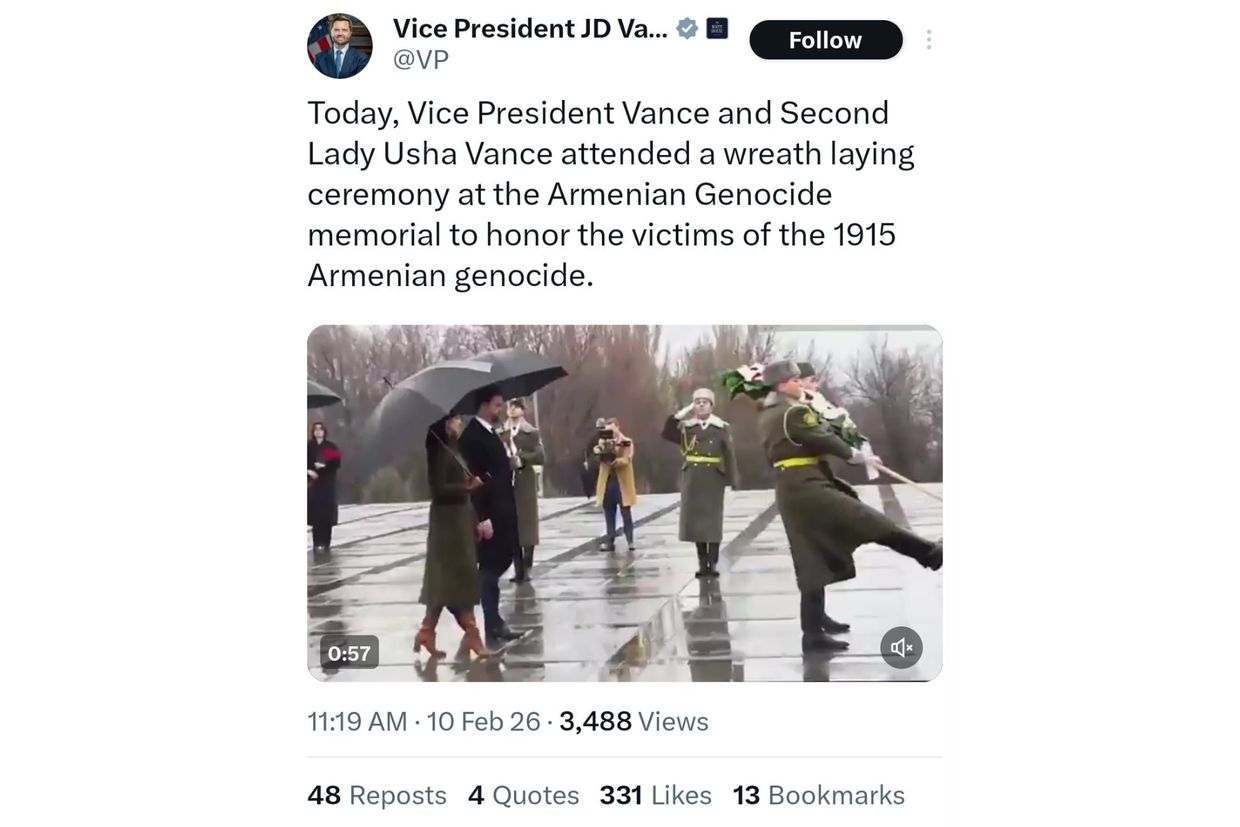Show the 48 Reposts list
The image size is (1240, 827).
[377, 795]
